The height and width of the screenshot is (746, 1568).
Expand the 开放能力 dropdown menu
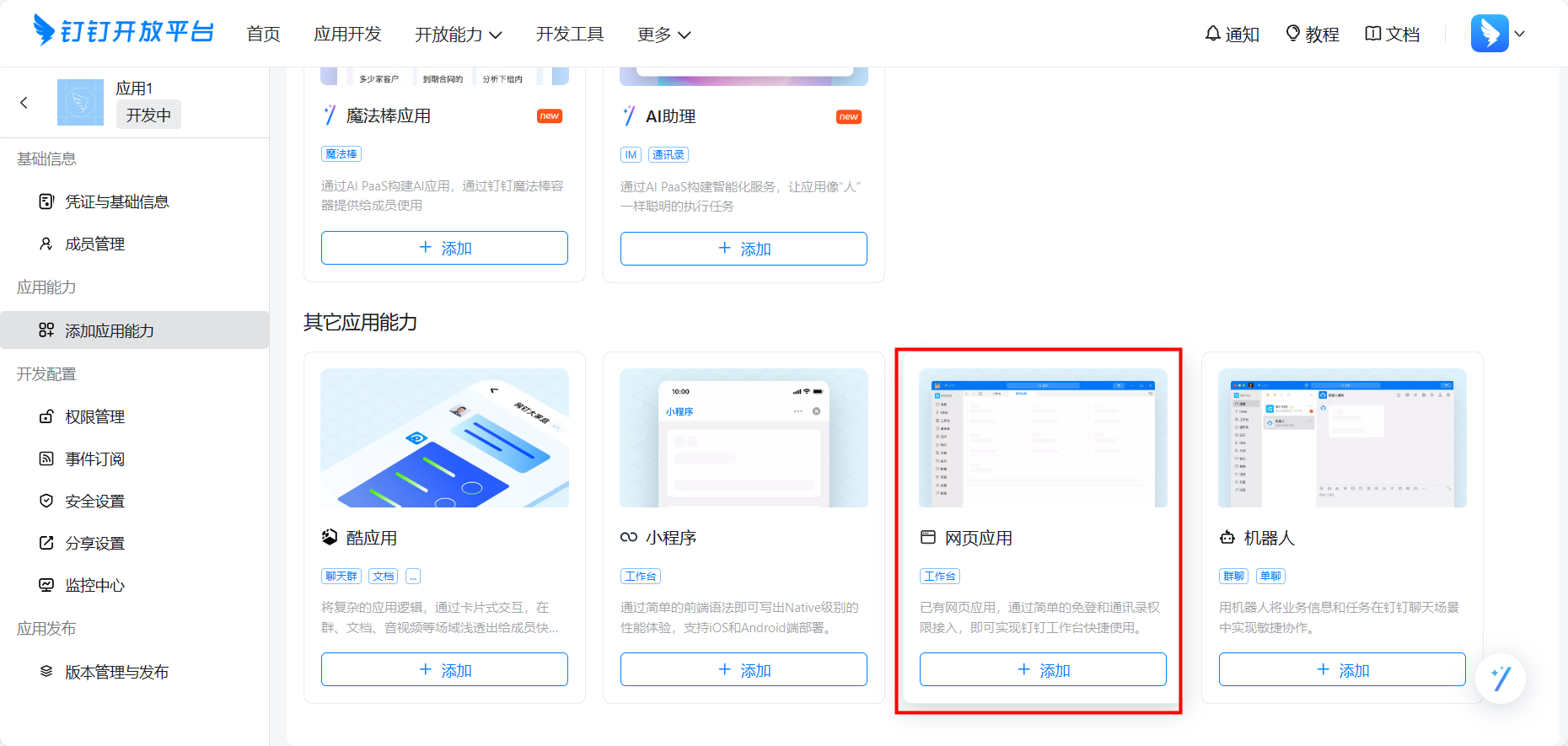pyautogui.click(x=459, y=34)
